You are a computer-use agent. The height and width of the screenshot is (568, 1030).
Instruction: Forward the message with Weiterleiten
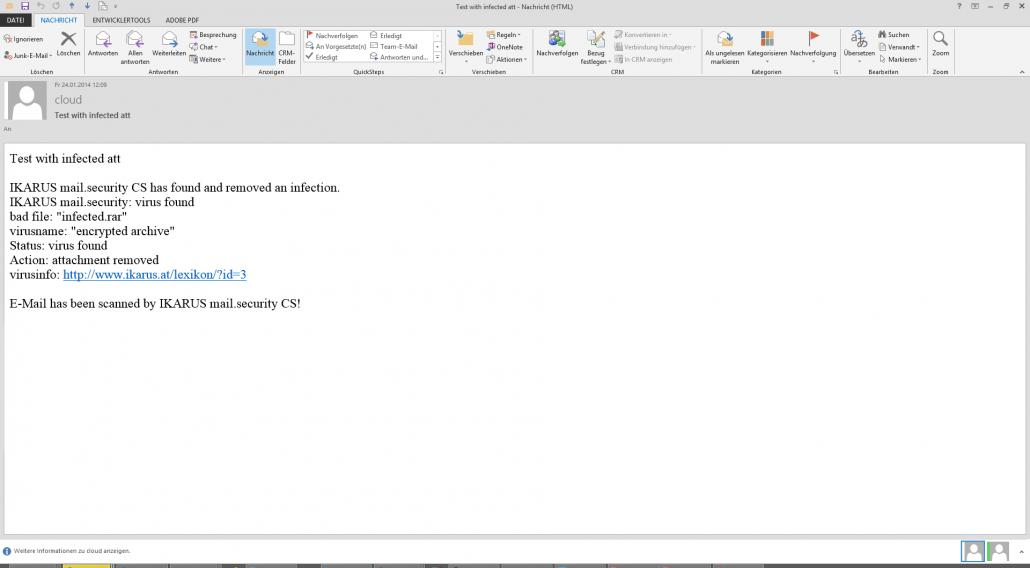[169, 44]
